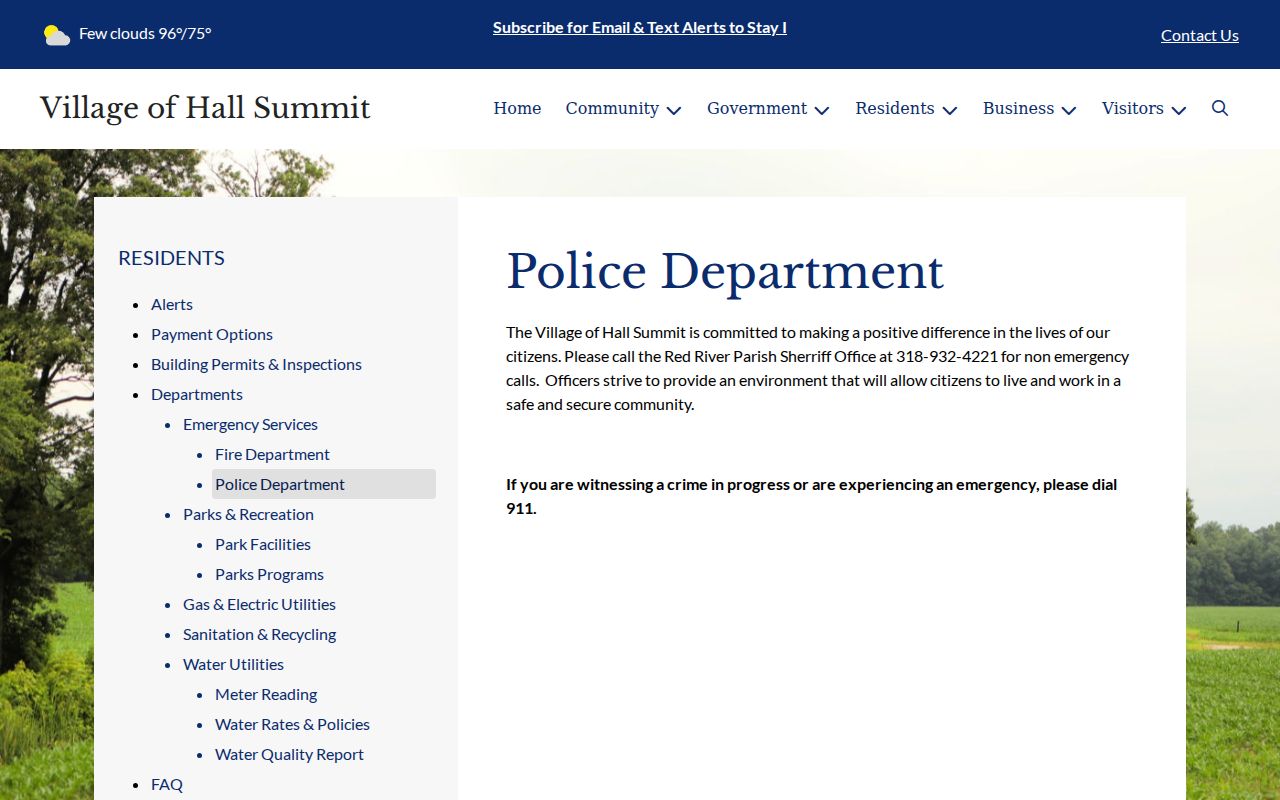Viewport: 1280px width, 800px height.
Task: Open Building Permits & Inspections link
Action: click(256, 364)
